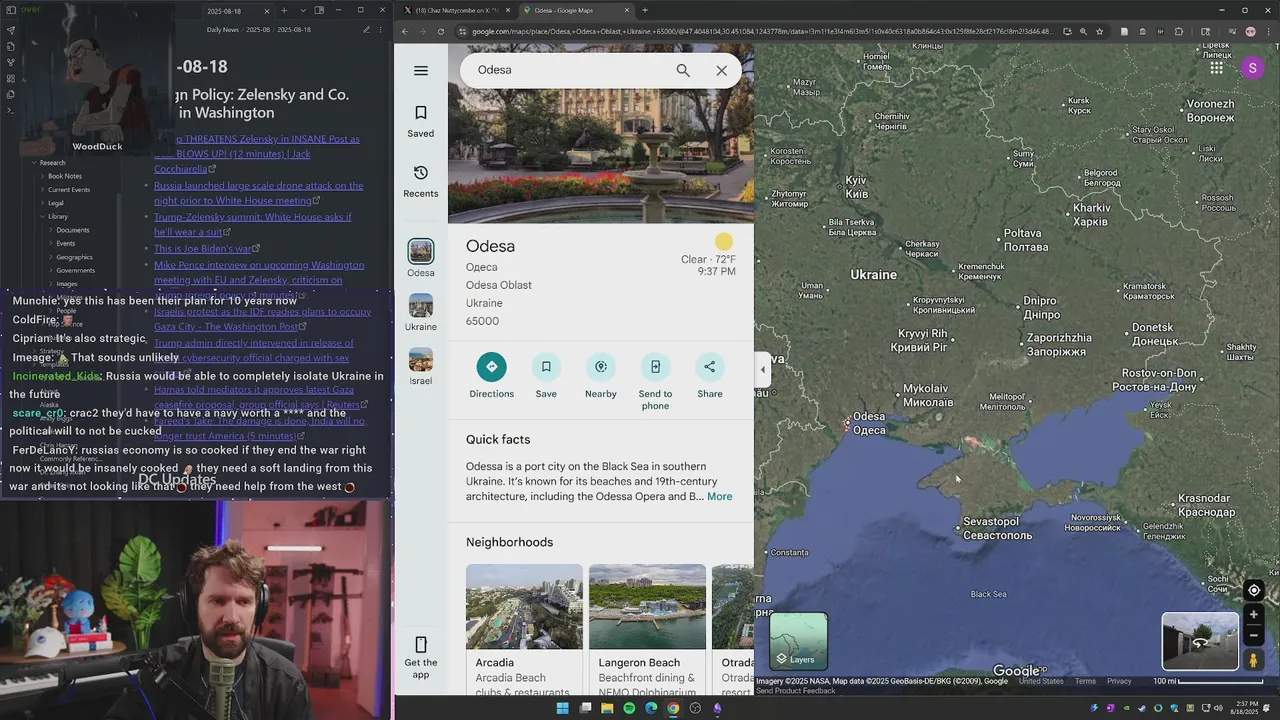
Task: Expand Quick facts with More link
Action: [x=720, y=497]
